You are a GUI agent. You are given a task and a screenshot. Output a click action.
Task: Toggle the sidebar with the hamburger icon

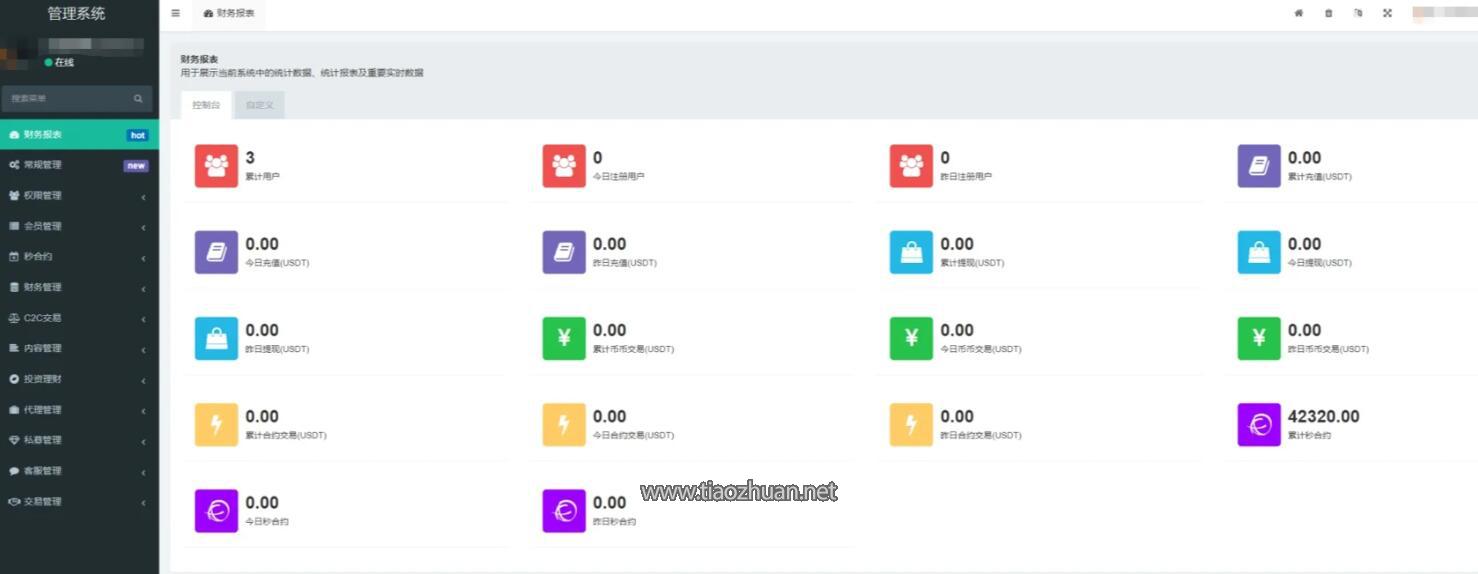click(x=176, y=13)
